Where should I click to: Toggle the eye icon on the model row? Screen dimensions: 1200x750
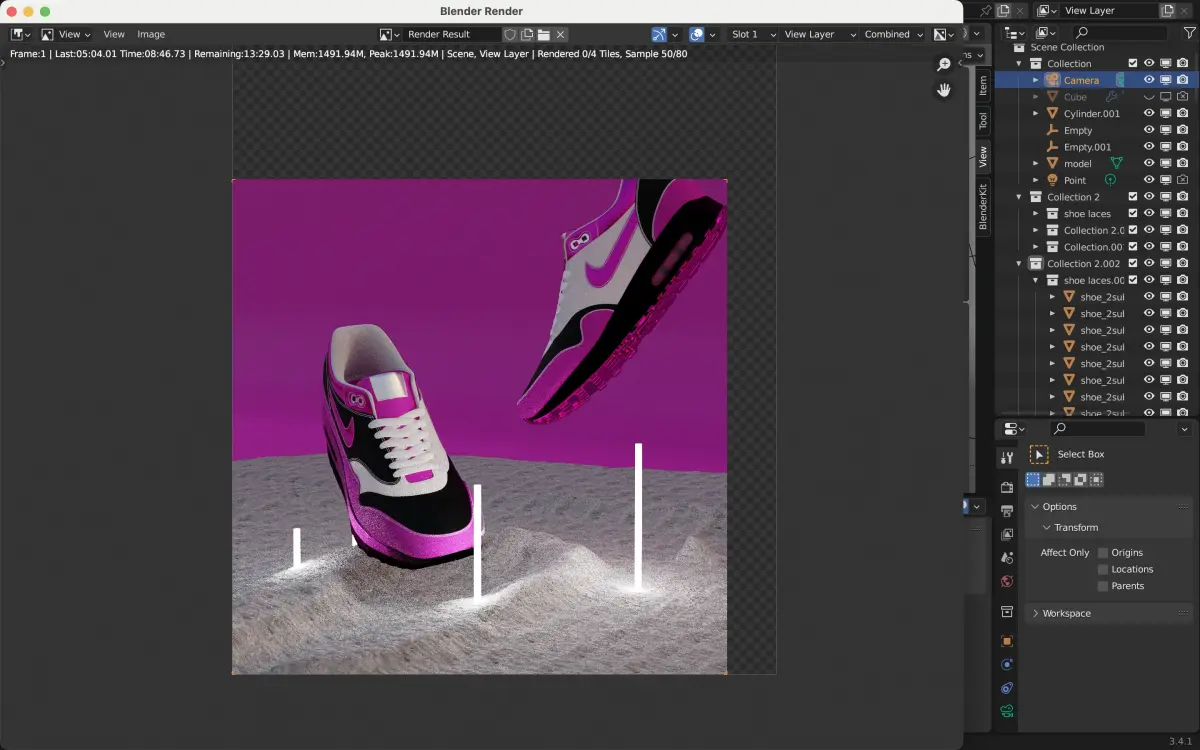coord(1149,163)
